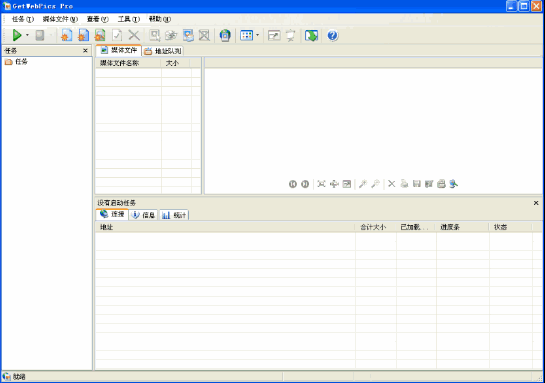This screenshot has height=383, width=545.
Task: Click the second magnifier (zoom out) in viewer toolbar
Action: 375,184
